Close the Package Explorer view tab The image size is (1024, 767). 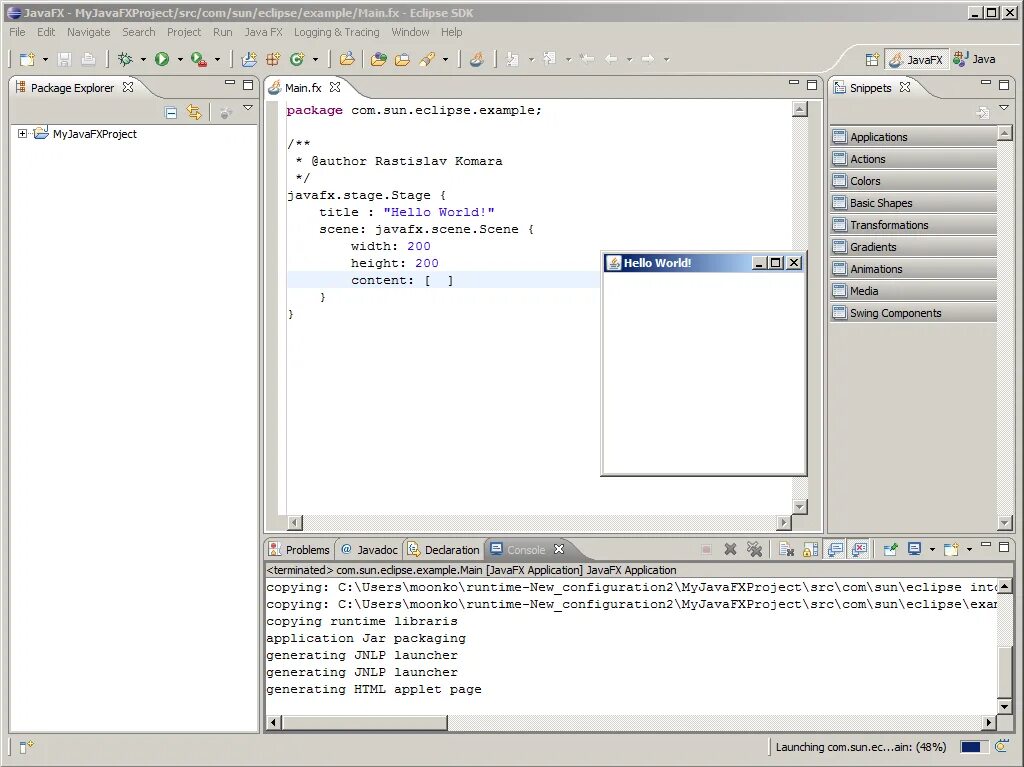coord(128,87)
